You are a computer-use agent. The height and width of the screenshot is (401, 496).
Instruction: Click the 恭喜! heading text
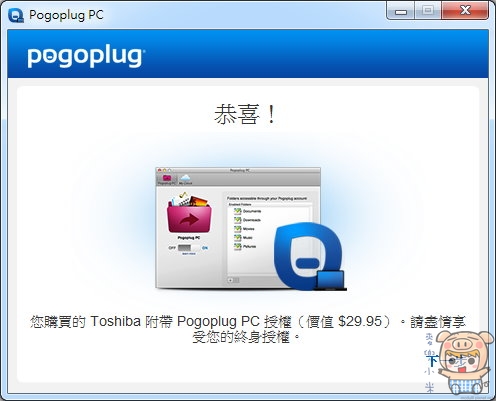pyautogui.click(x=245, y=114)
